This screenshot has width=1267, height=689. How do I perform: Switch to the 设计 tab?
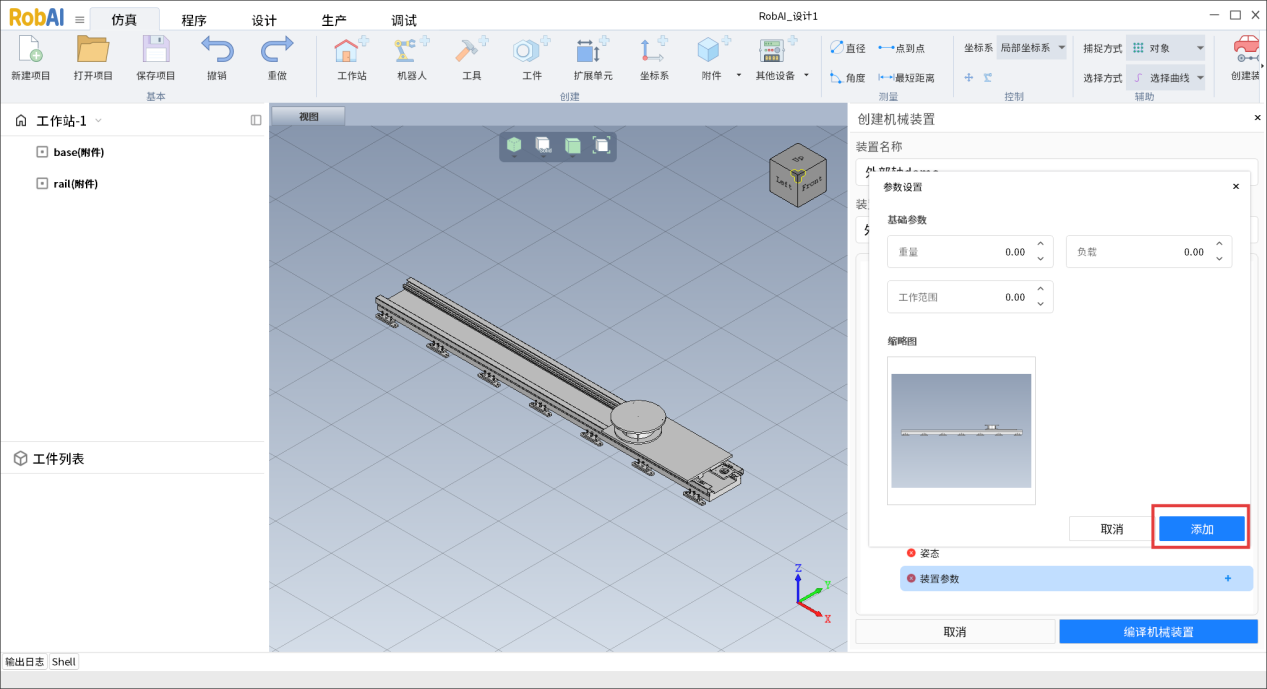point(264,20)
